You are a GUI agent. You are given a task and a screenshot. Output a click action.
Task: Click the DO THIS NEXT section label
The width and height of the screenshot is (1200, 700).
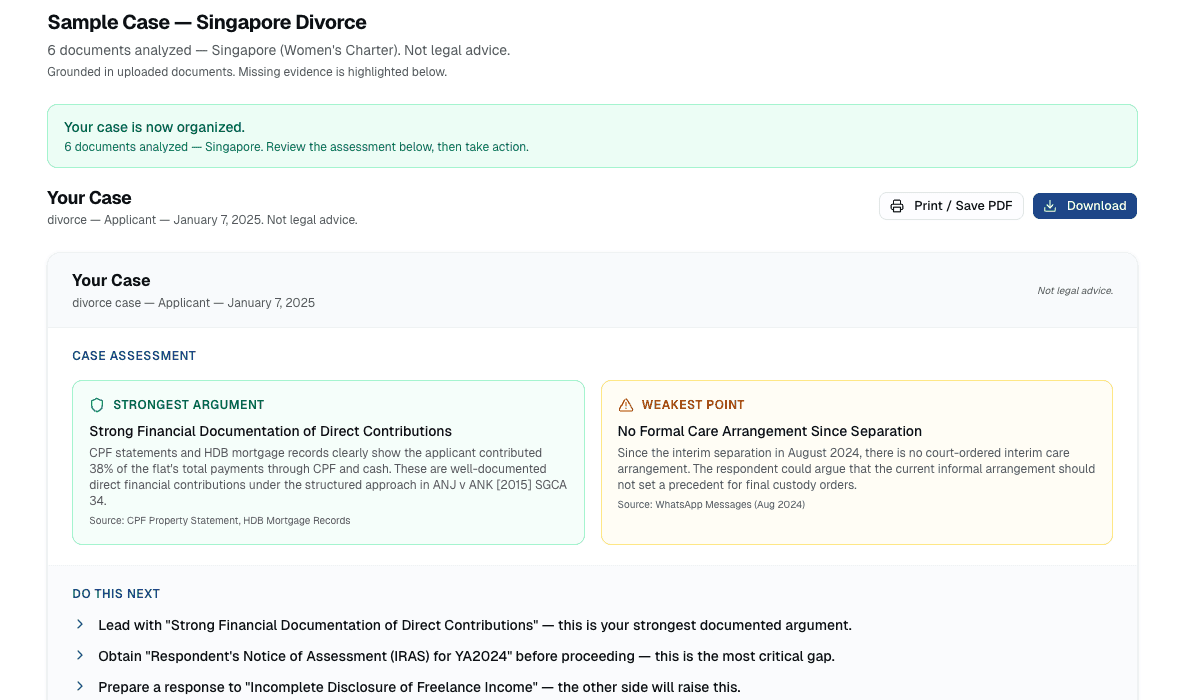[x=116, y=593]
